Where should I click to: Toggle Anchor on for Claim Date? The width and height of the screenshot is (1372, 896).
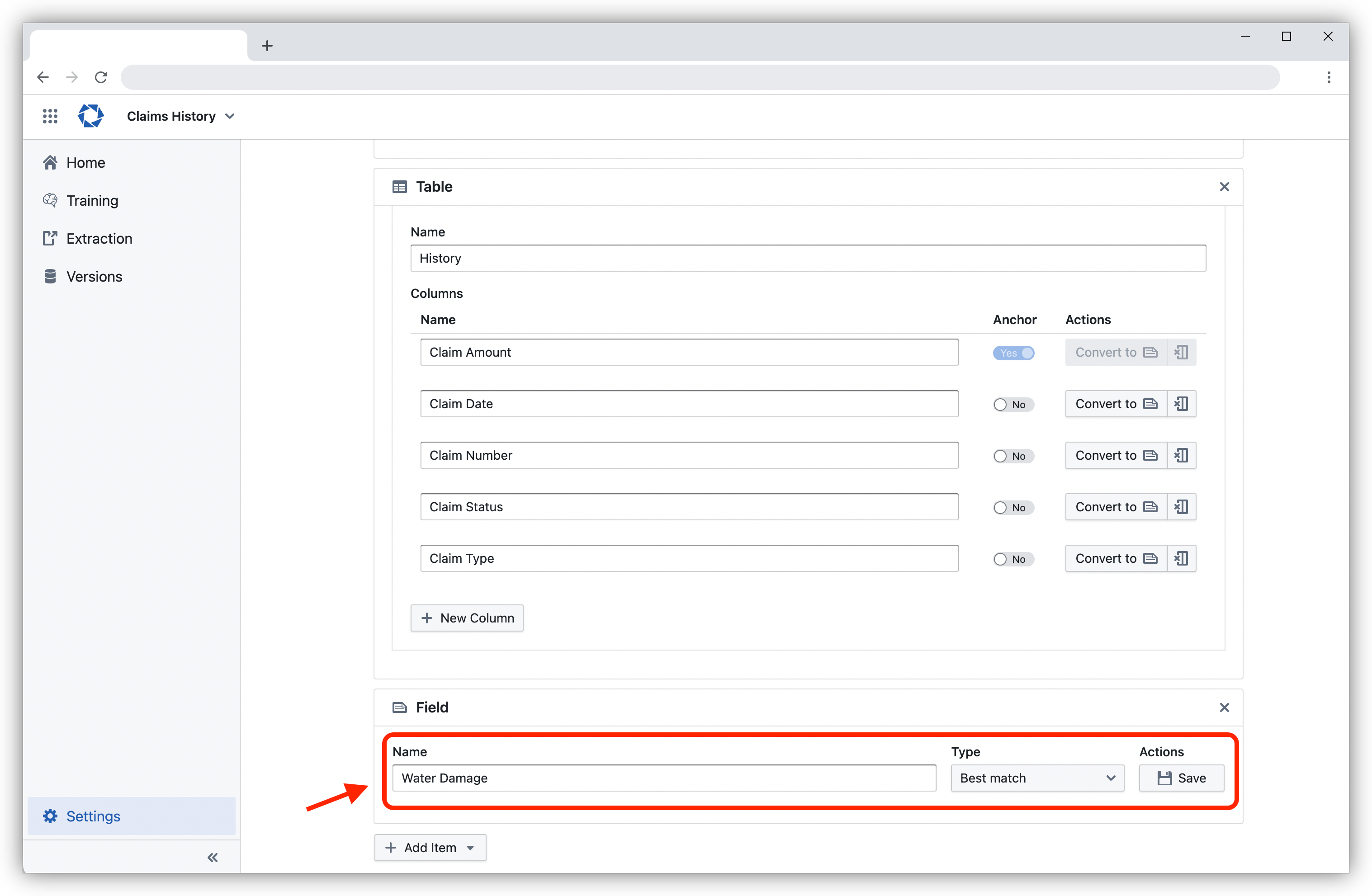pos(1012,404)
